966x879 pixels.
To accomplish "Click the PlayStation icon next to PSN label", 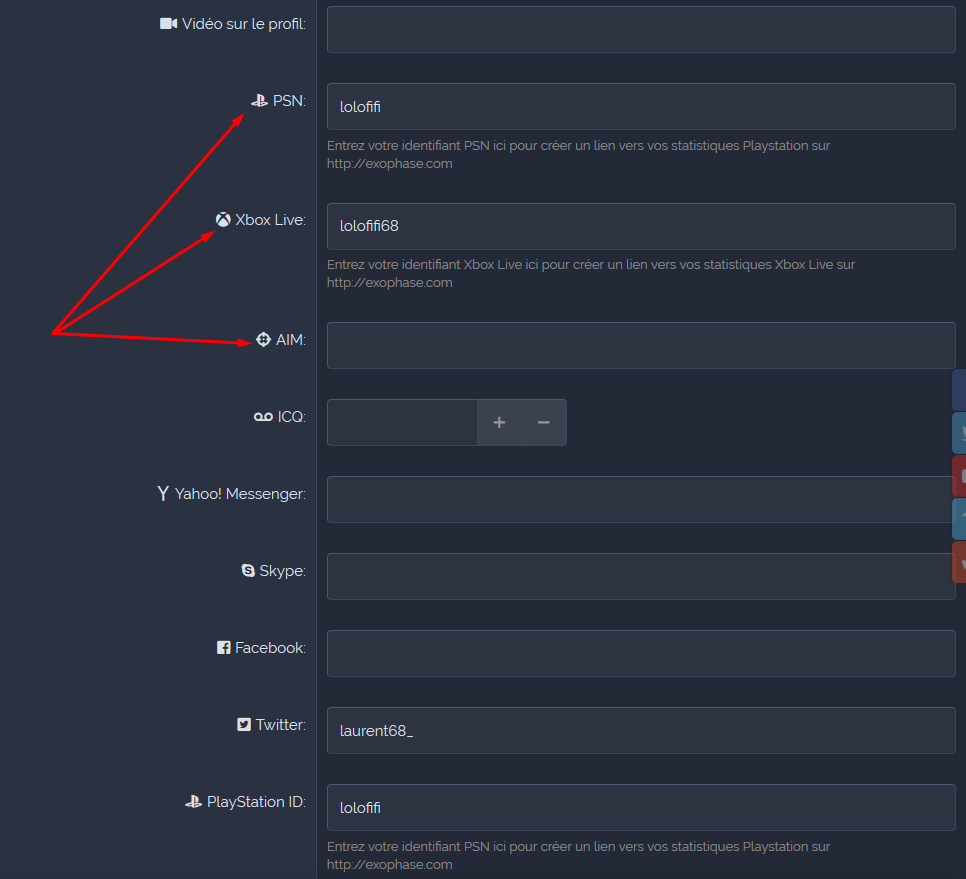I will [259, 100].
